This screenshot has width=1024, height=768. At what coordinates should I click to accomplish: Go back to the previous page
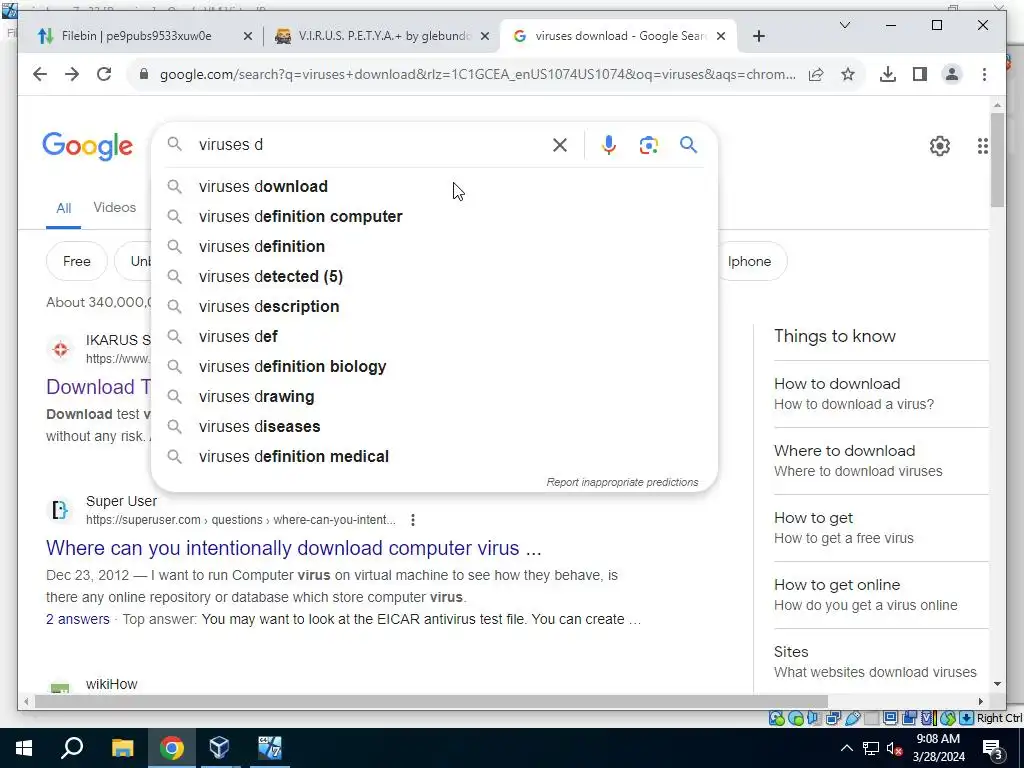tap(40, 74)
